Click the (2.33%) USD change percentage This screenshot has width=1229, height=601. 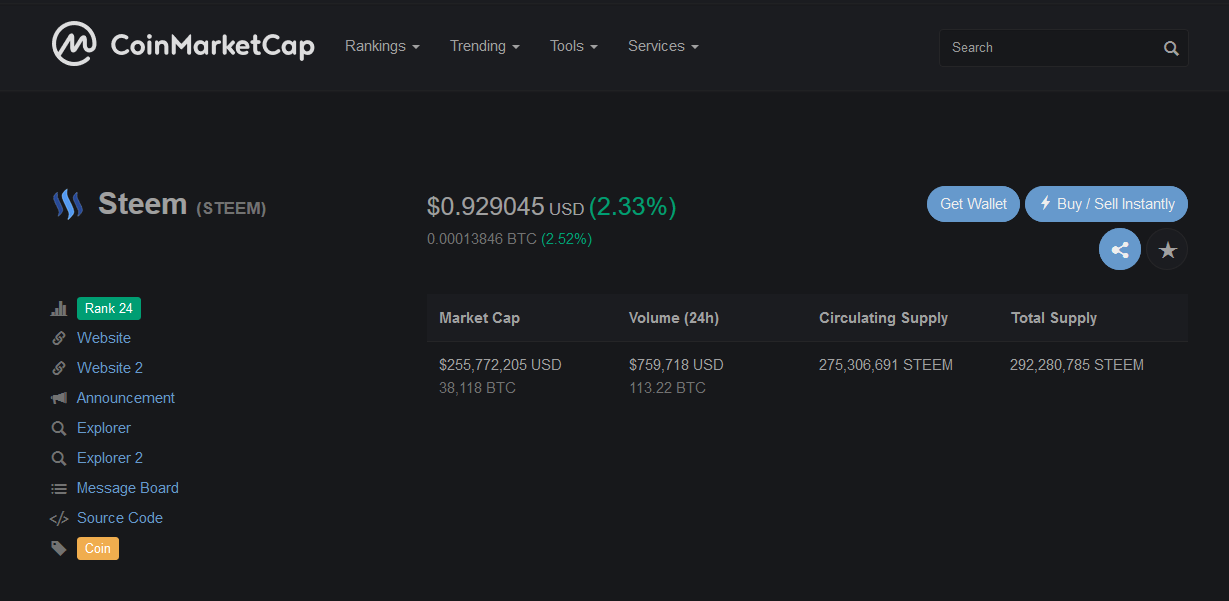(632, 207)
